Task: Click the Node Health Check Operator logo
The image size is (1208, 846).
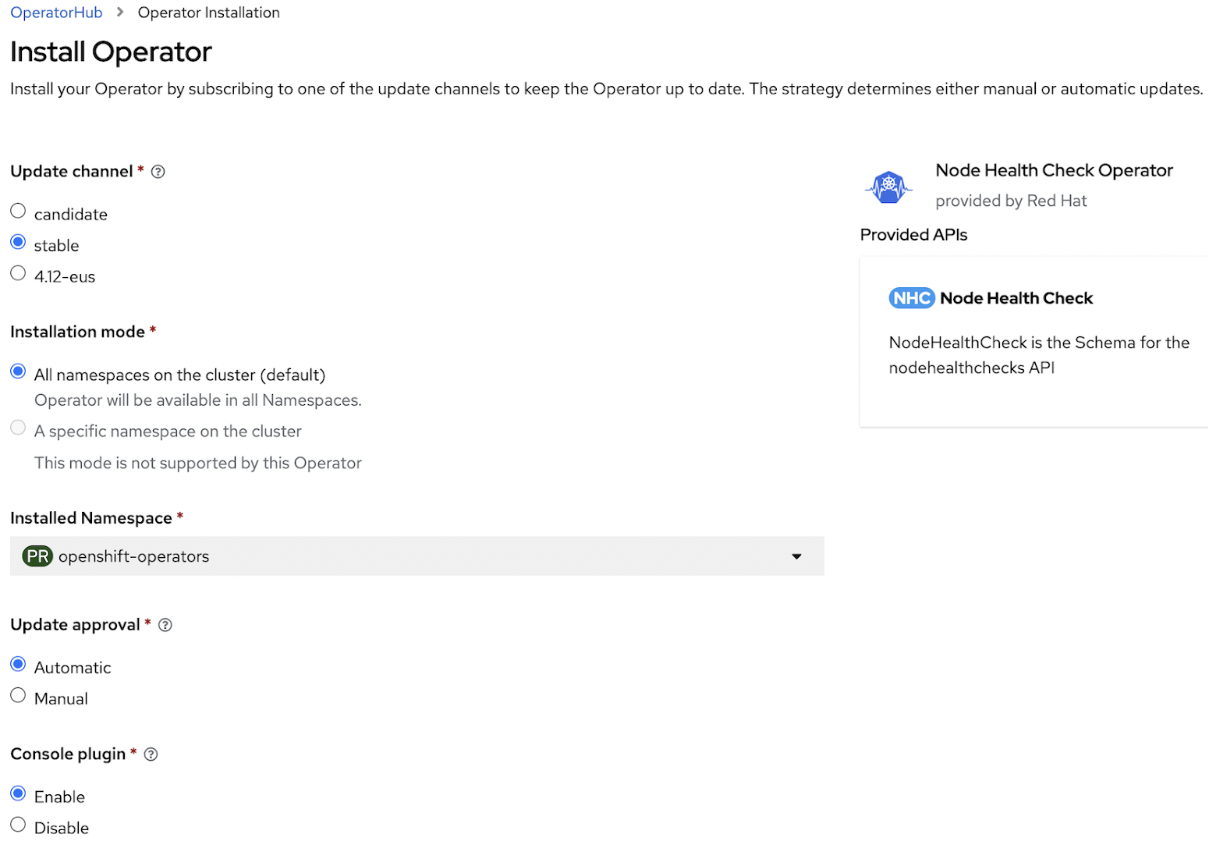Action: click(x=888, y=186)
